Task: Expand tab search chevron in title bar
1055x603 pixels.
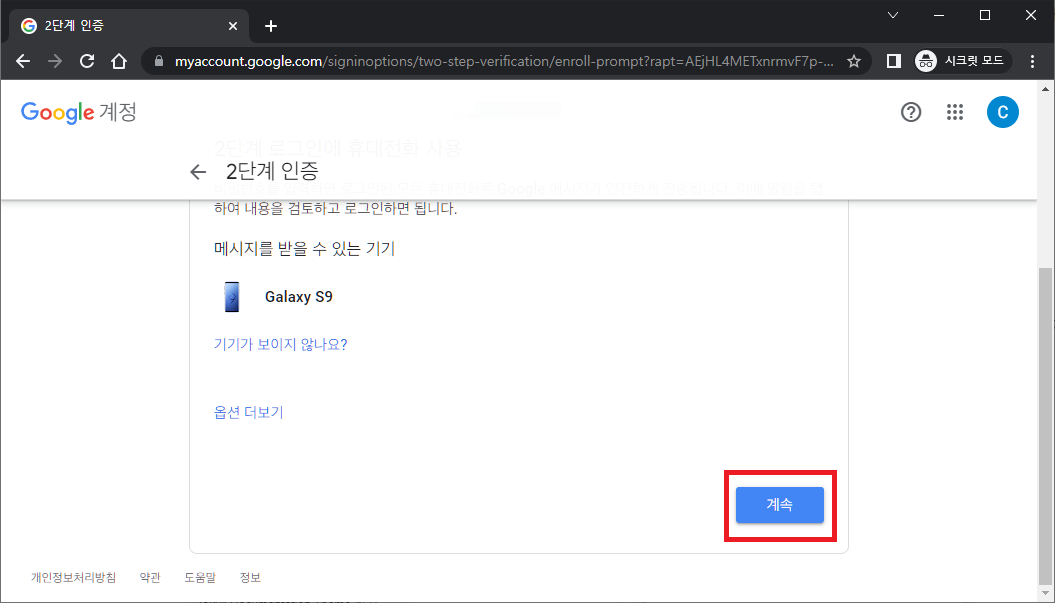Action: pos(893,15)
